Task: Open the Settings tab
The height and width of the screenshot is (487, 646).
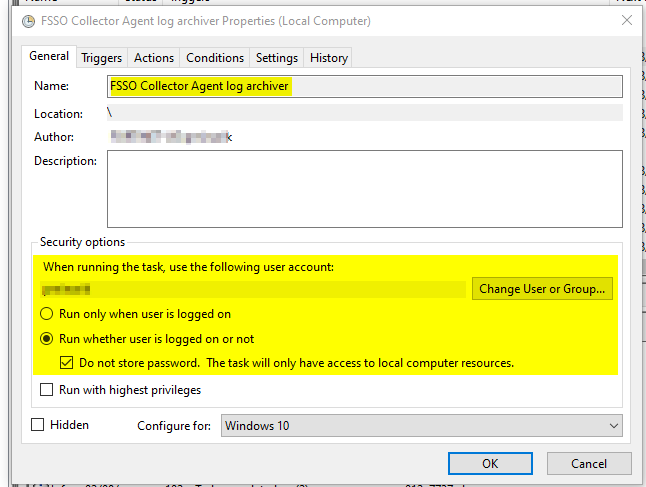Action: click(x=276, y=58)
